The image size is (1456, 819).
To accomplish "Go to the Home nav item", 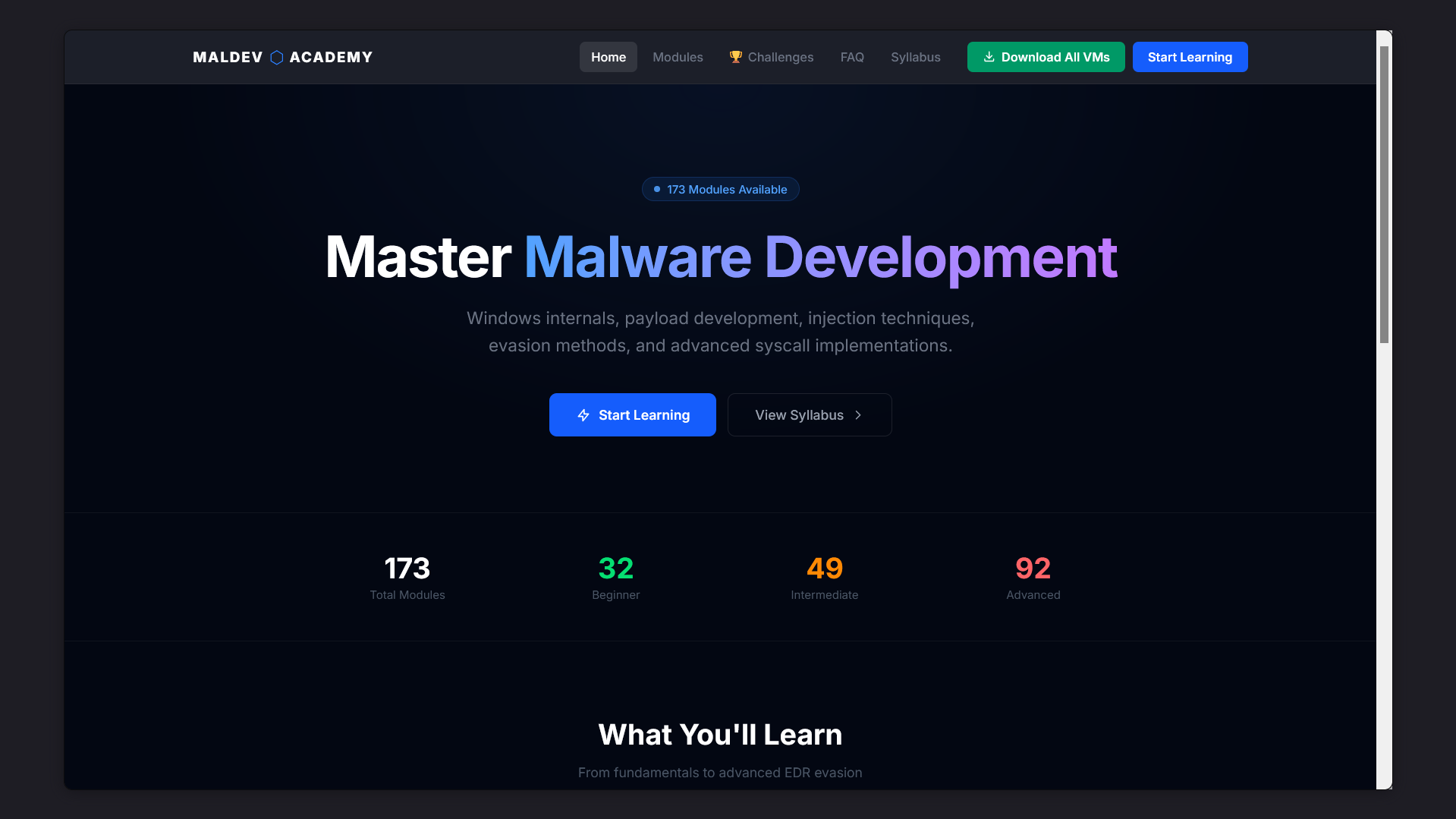I will click(x=608, y=57).
